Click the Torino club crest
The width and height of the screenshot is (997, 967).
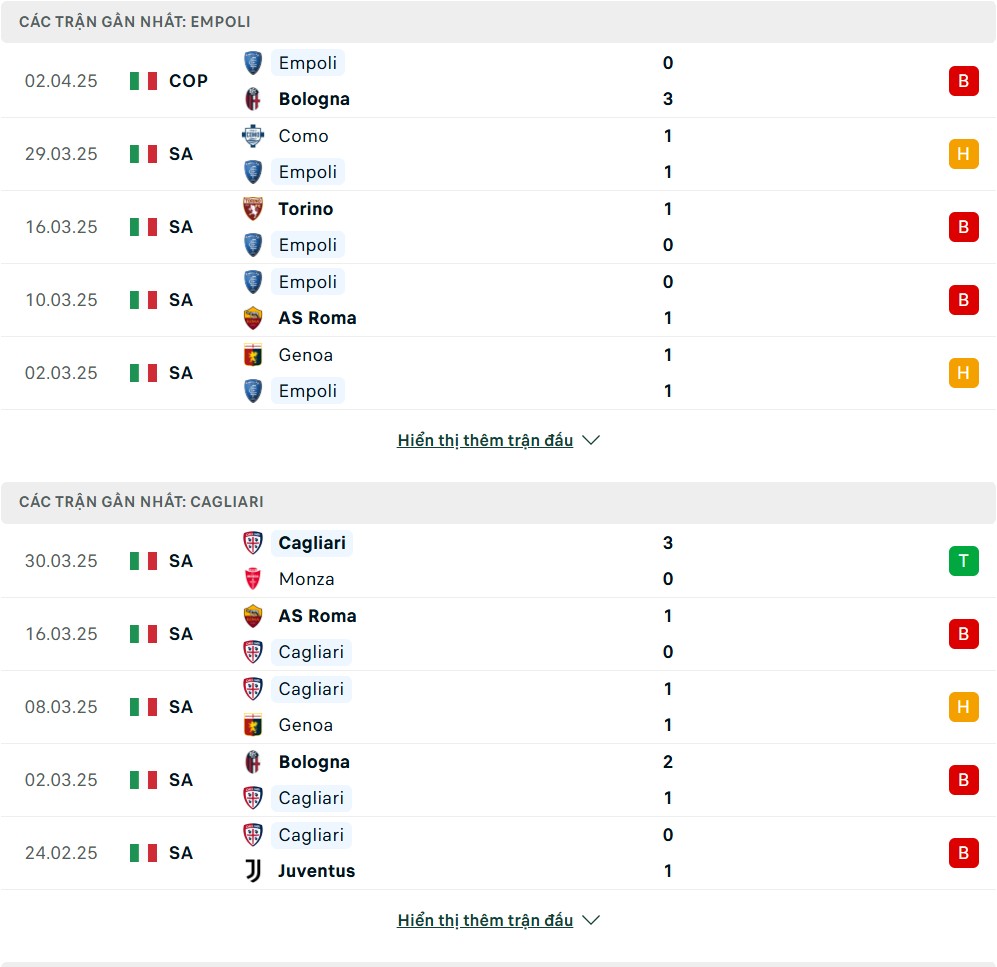252,209
